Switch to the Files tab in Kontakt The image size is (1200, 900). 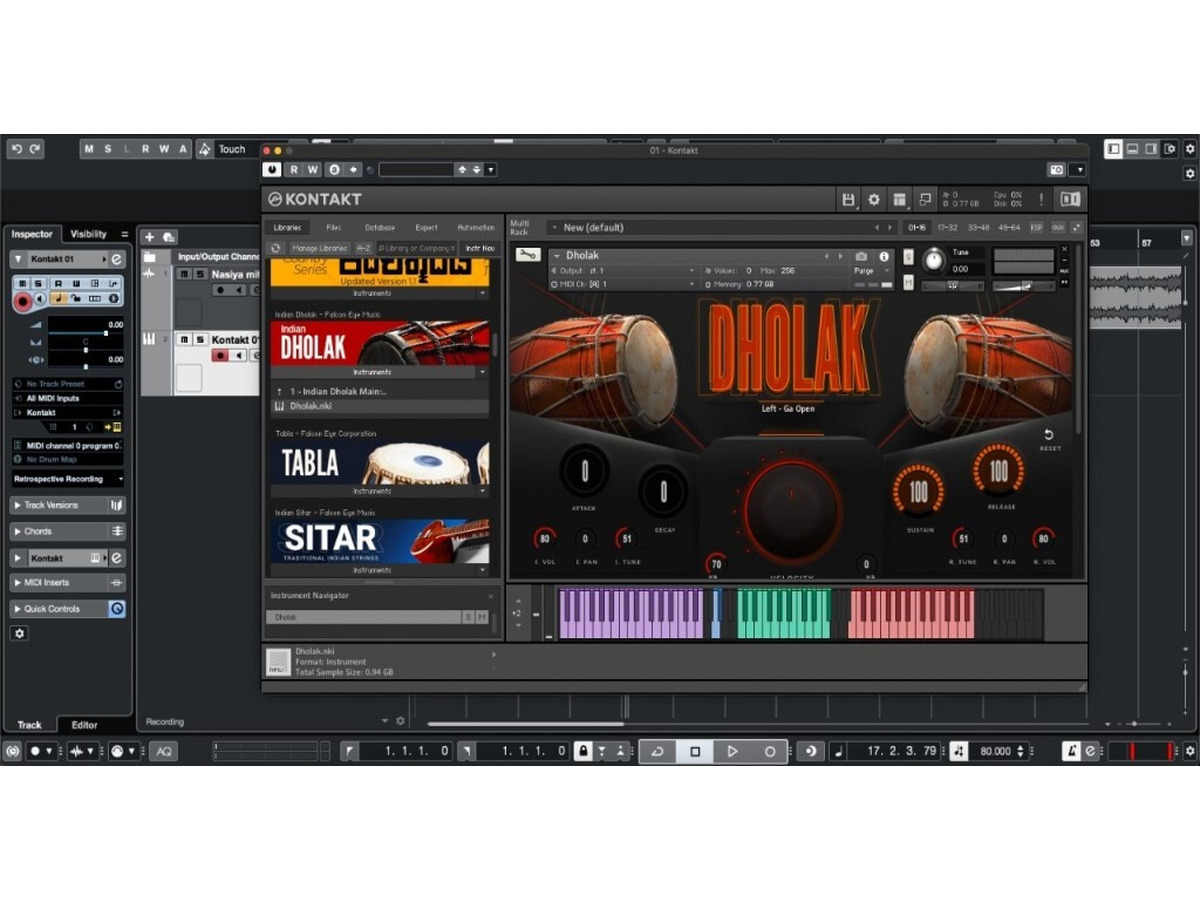333,228
